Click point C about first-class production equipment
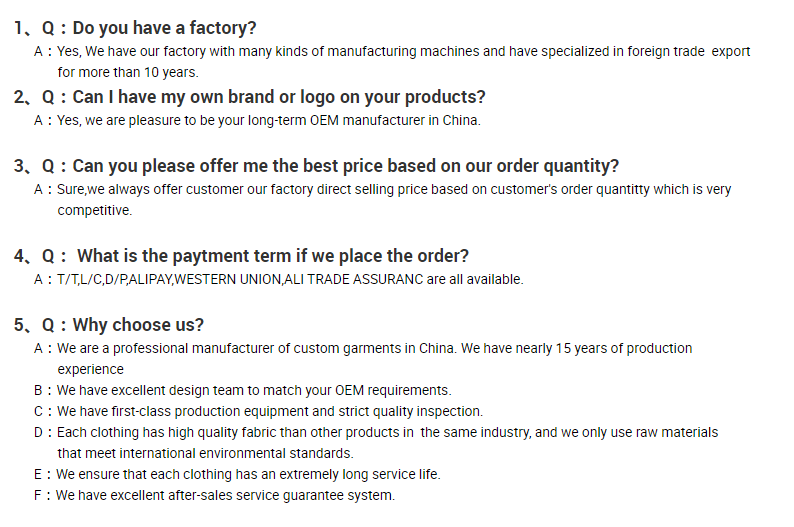The width and height of the screenshot is (794, 527). pyautogui.click(x=269, y=411)
